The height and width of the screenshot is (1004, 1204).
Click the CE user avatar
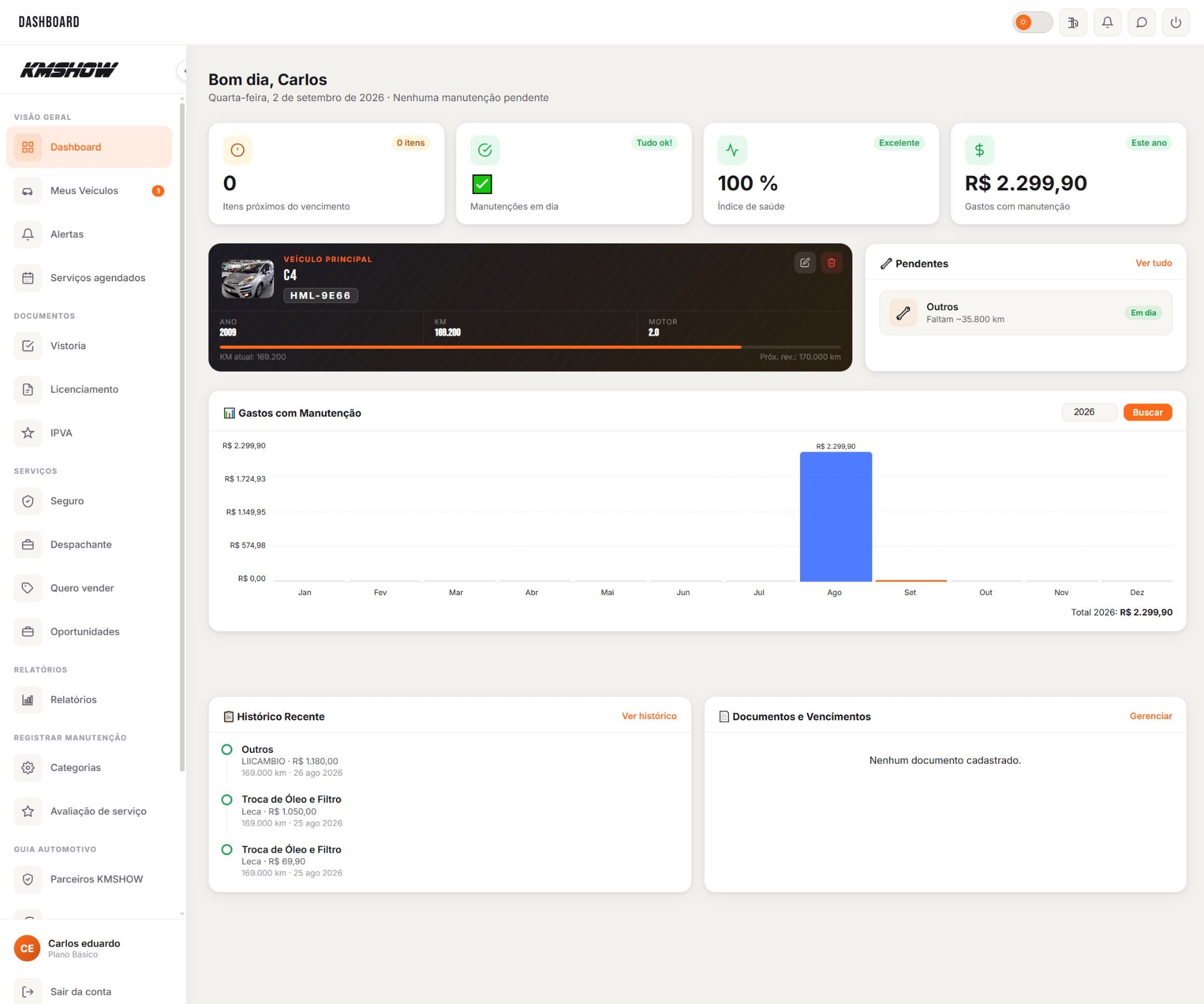coord(27,949)
